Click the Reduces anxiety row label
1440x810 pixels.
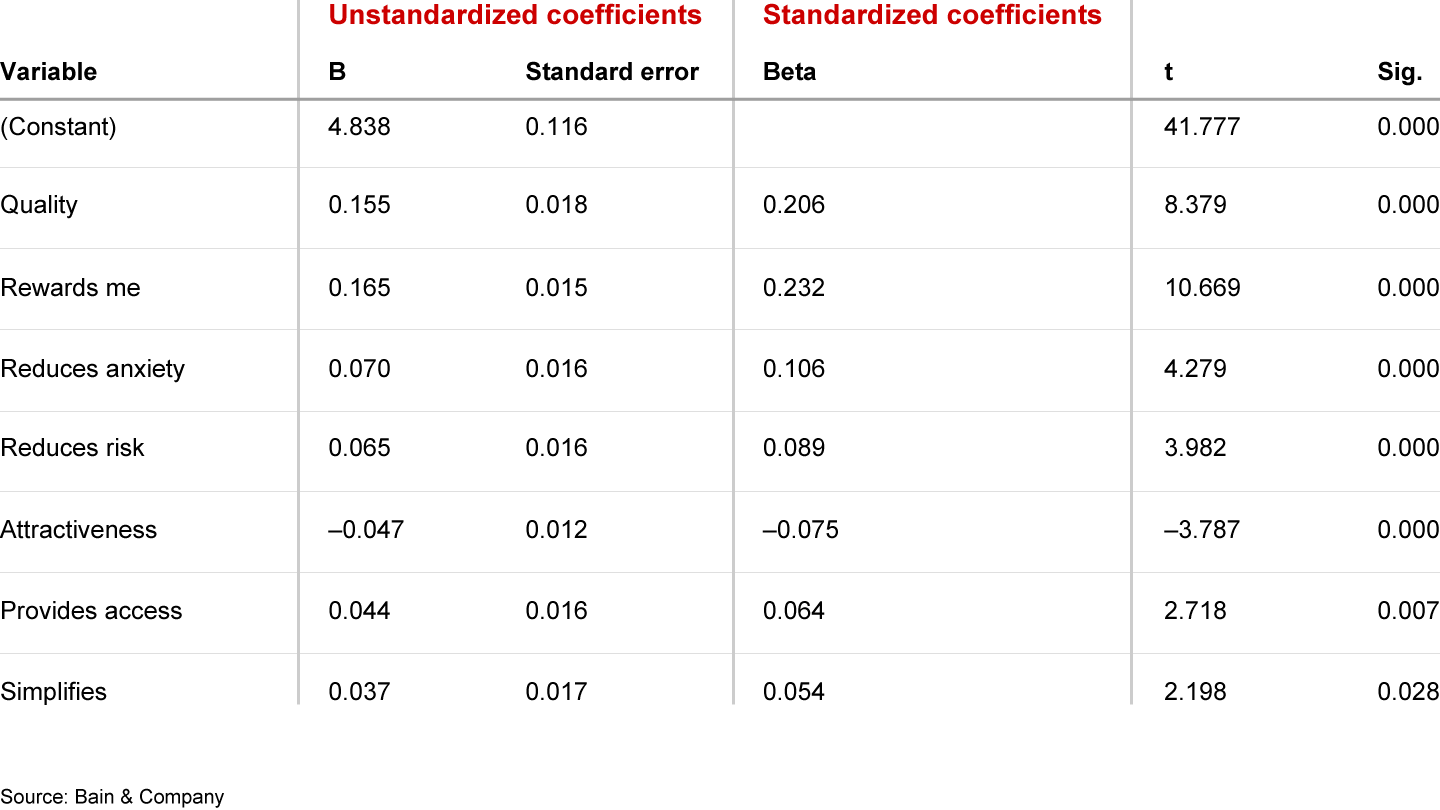(93, 369)
